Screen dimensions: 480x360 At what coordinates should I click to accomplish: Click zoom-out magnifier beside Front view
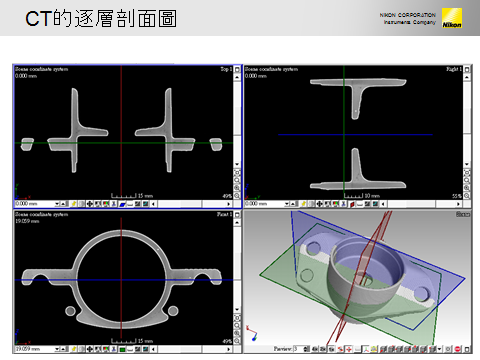point(237,341)
